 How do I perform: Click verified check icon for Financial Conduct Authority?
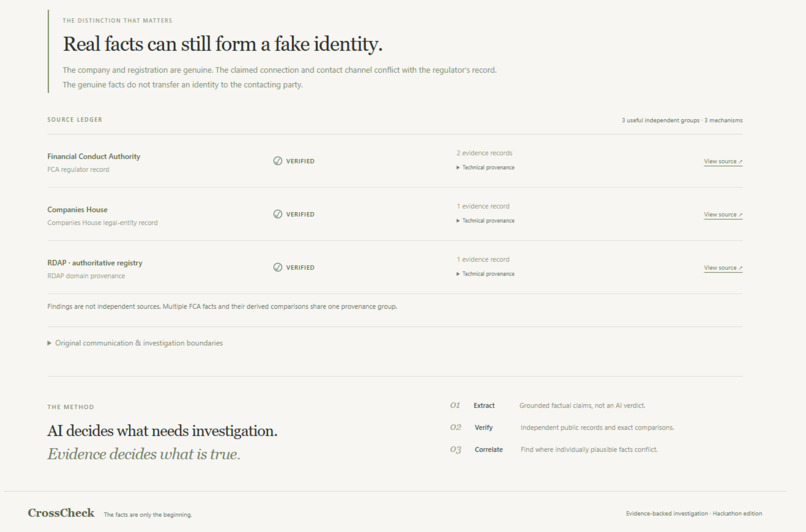pos(278,161)
